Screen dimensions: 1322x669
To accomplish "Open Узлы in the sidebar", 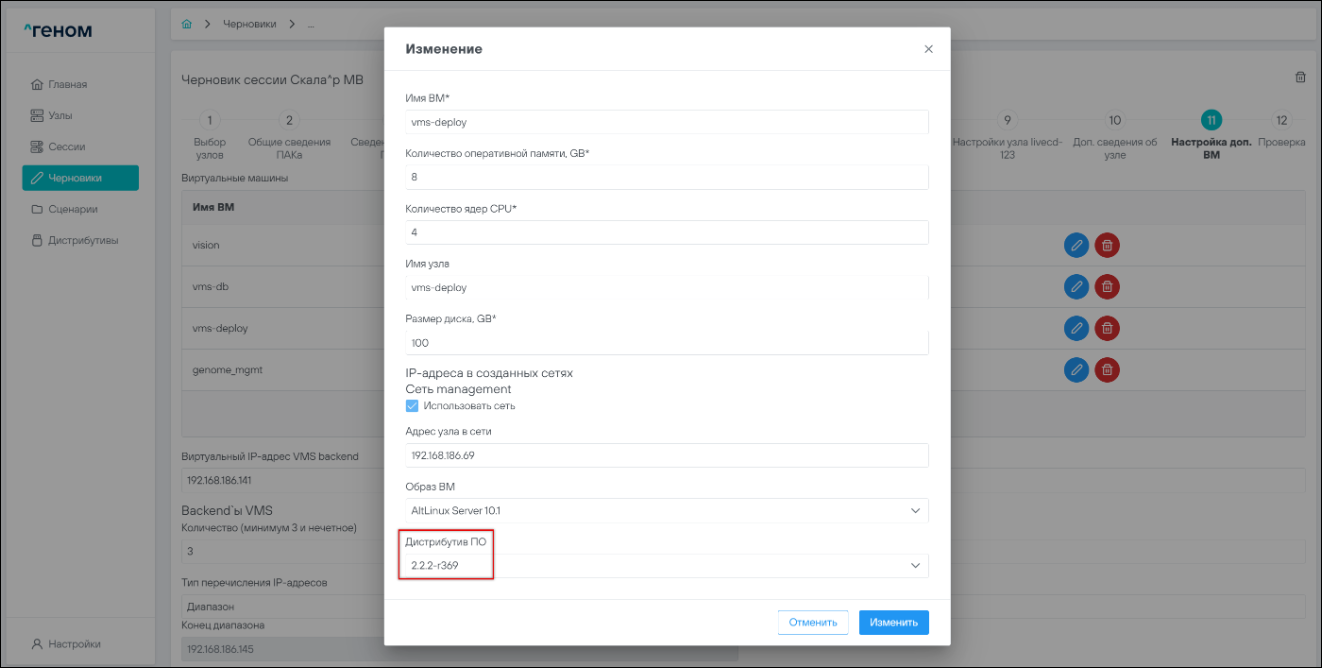I will 60,115.
